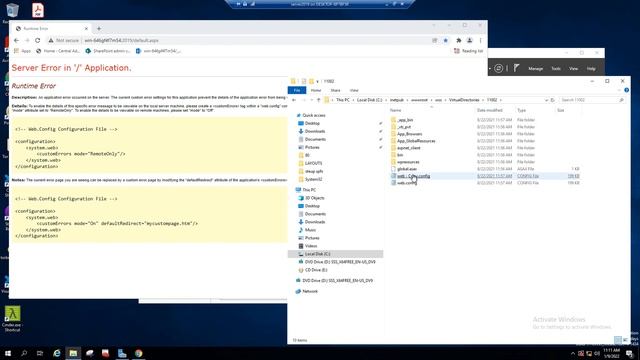Screen dimensions: 640x360
Task: Open CD Drive (E:) in navigation pane
Action: pos(316,270)
